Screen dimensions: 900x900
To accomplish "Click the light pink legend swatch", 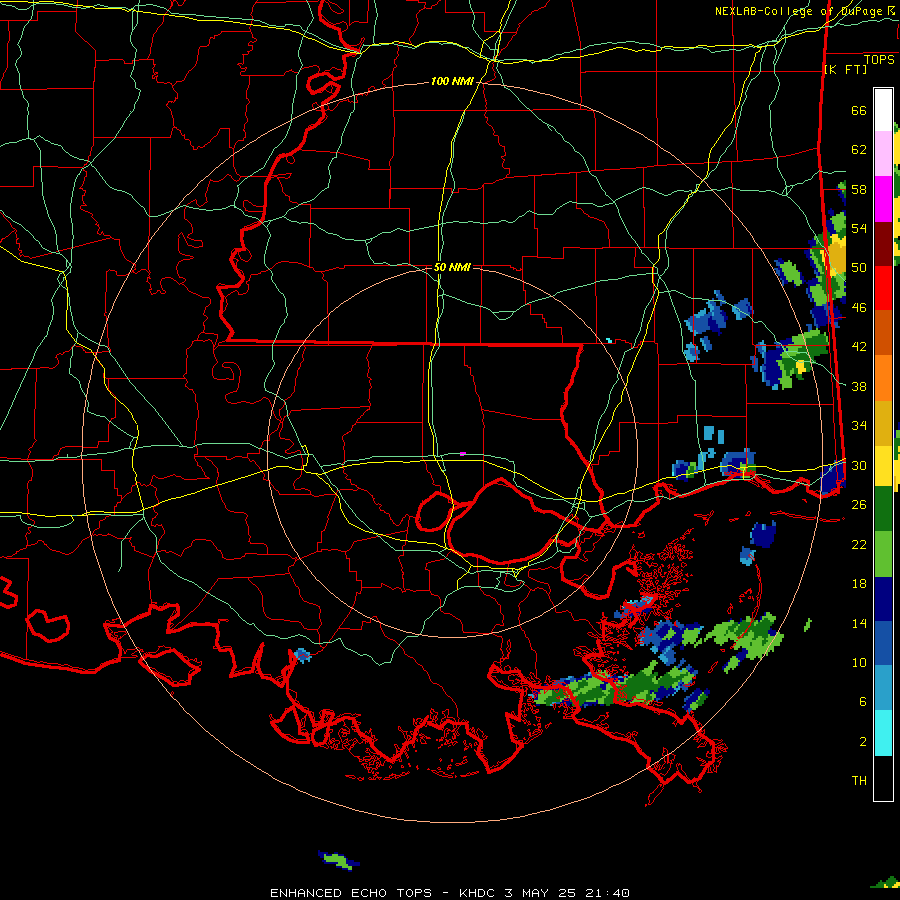I will pyautogui.click(x=883, y=154).
